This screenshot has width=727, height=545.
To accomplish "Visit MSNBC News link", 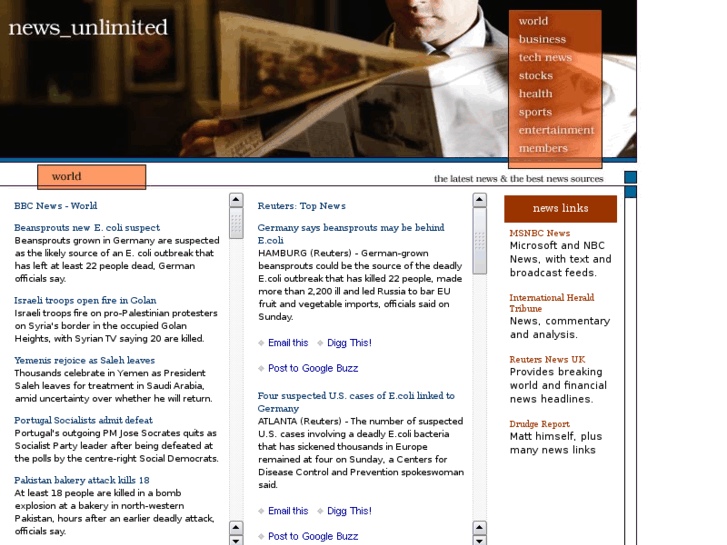I will [x=540, y=233].
